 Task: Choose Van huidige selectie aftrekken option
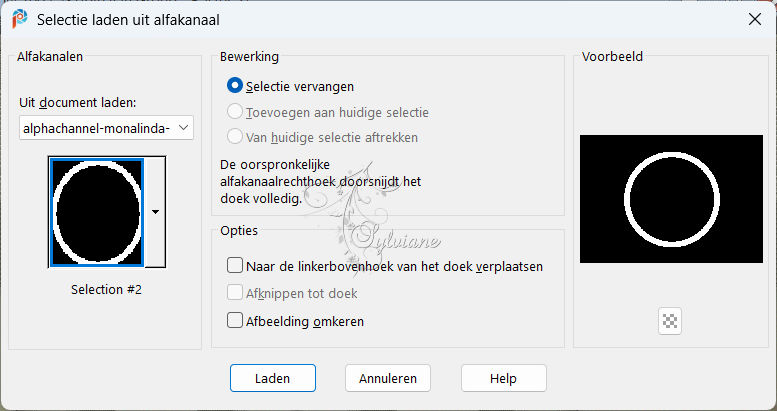[x=234, y=136]
